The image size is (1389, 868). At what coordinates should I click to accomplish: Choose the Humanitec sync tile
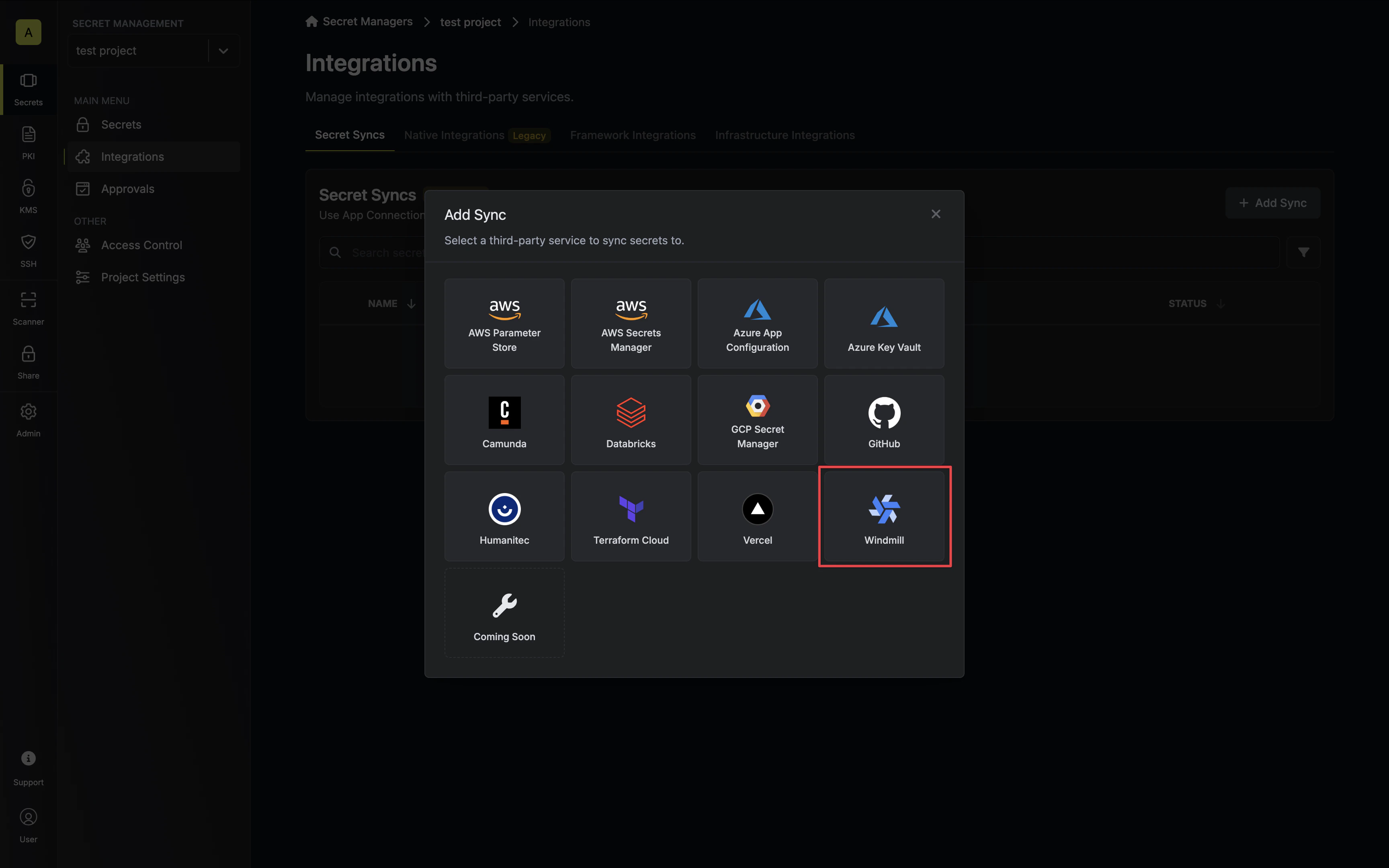504,516
